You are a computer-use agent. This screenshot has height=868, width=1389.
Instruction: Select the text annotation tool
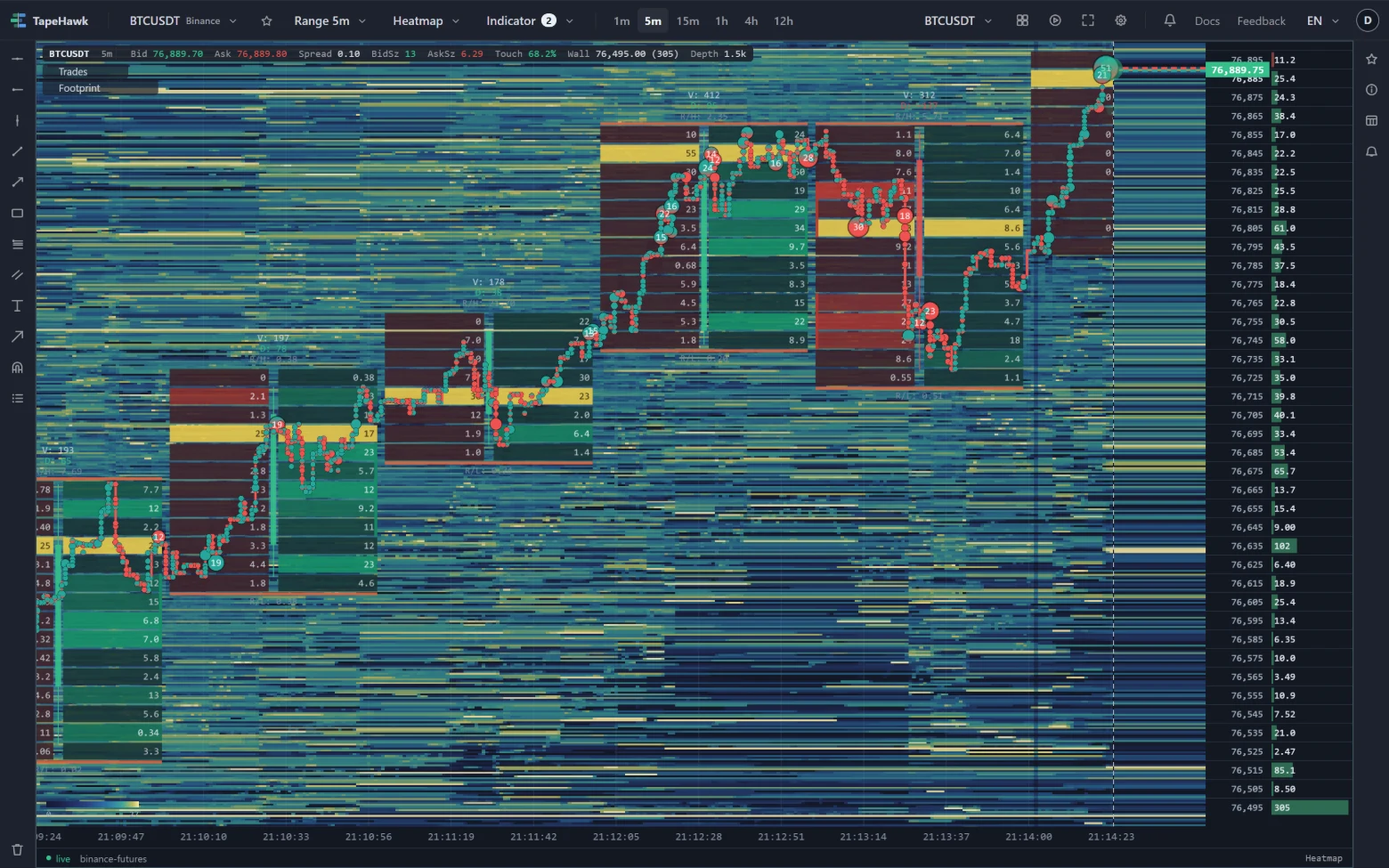[17, 305]
